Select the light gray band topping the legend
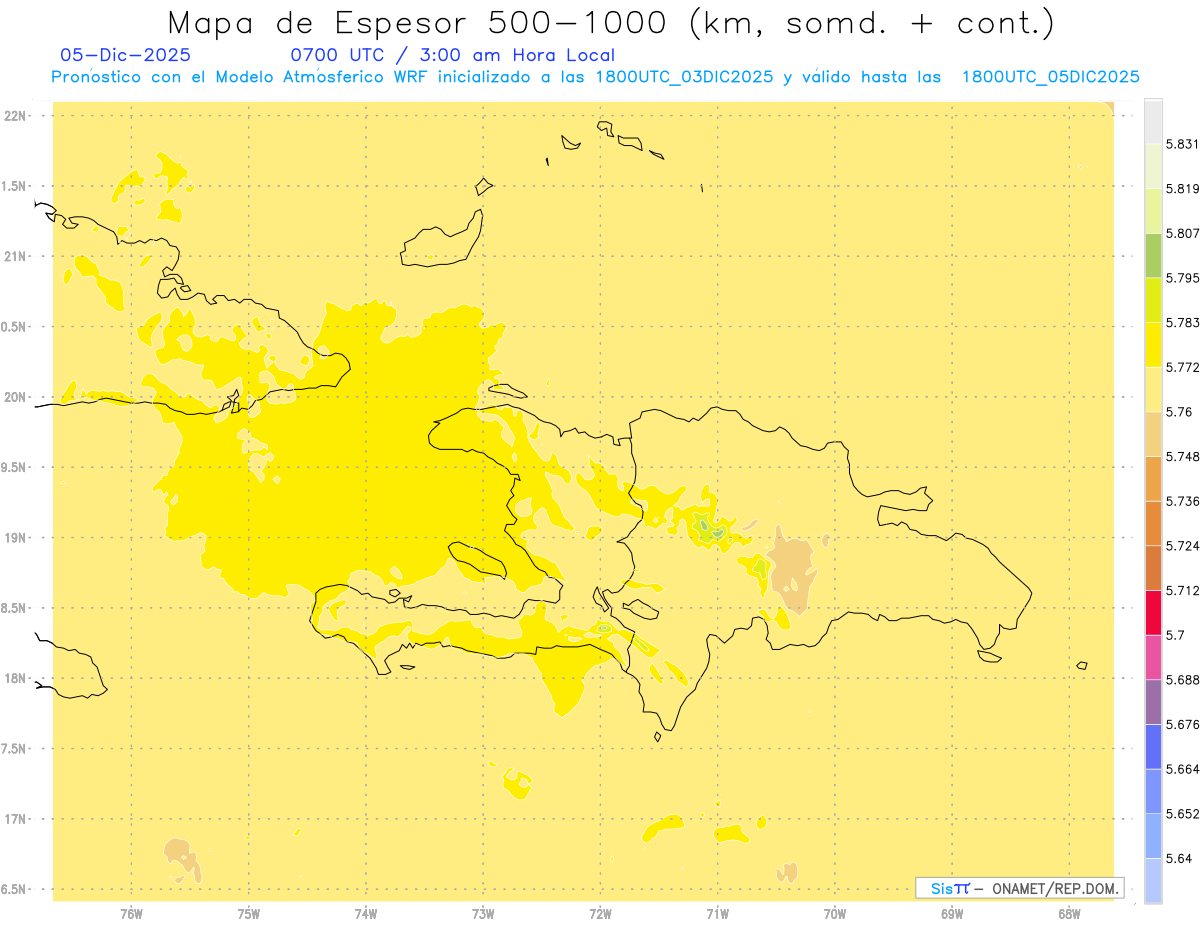This screenshot has height=927, width=1200. click(x=1153, y=121)
